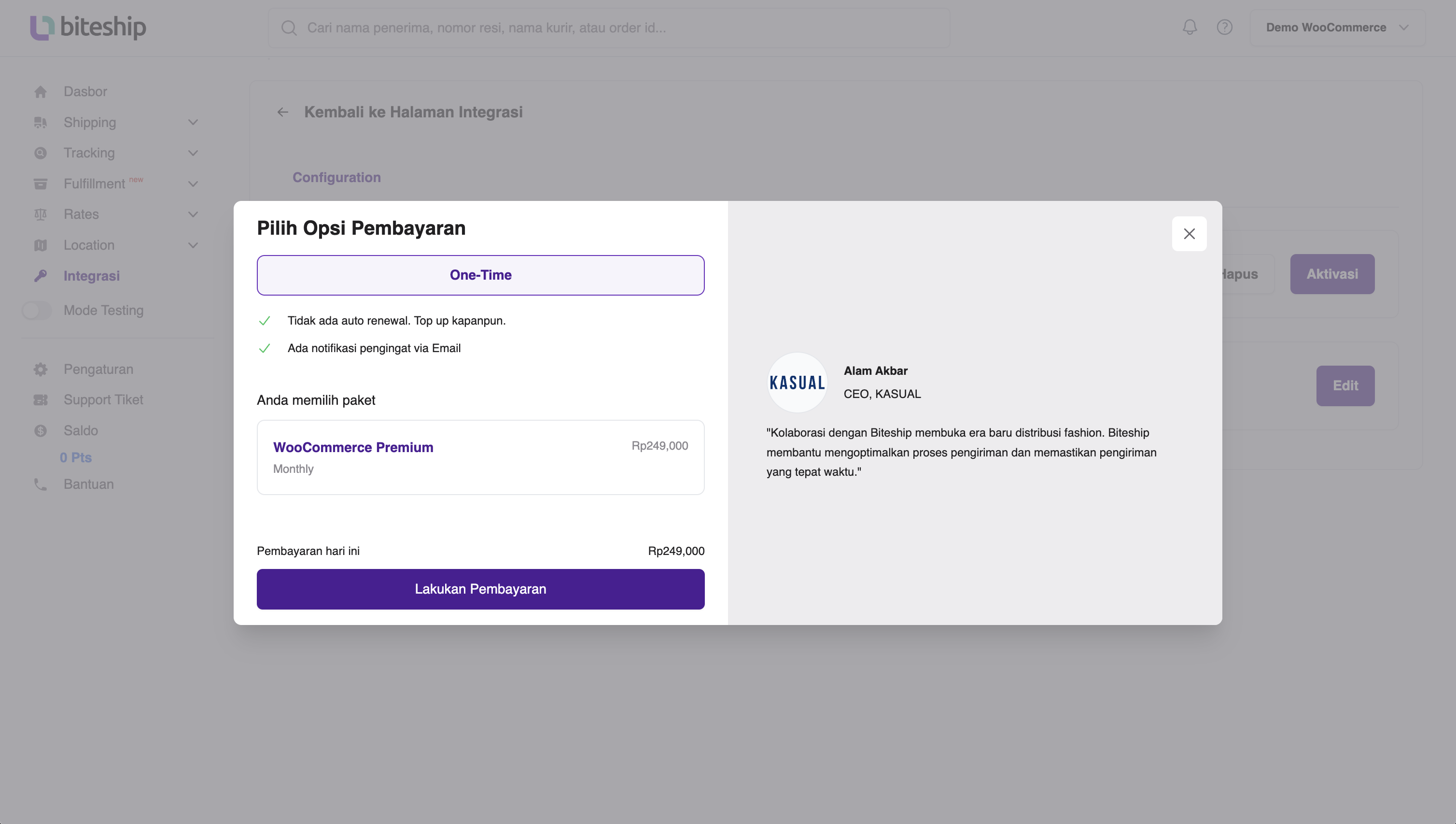
Task: Open the Integrasi sidebar menu item
Action: (92, 276)
